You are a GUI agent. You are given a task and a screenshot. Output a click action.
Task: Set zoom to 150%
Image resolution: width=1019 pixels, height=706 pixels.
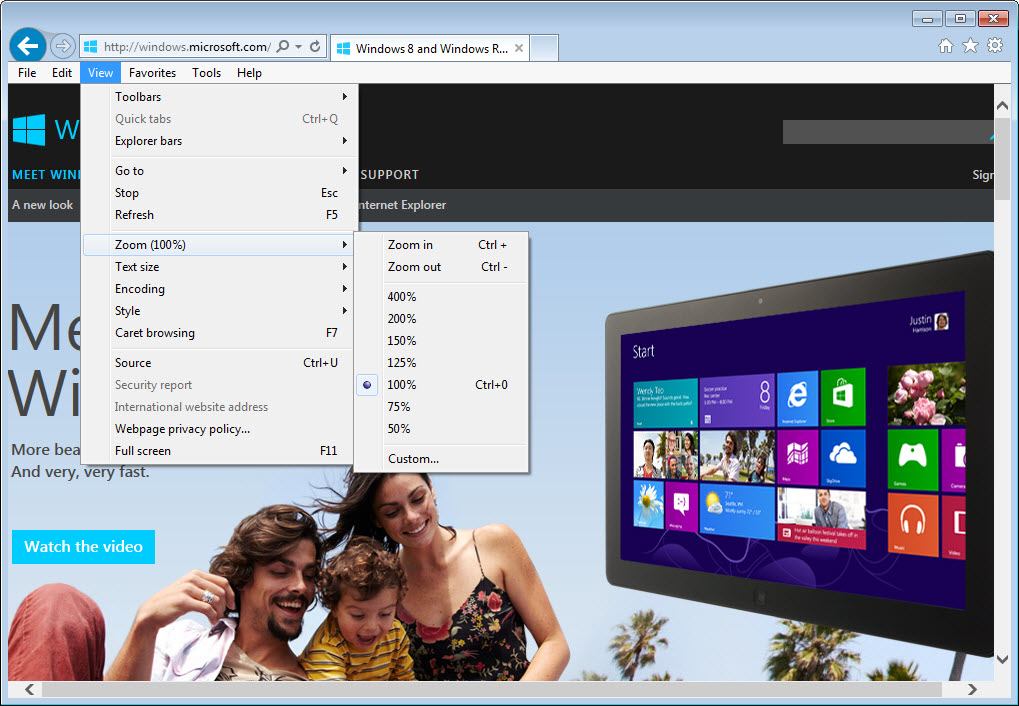[x=441, y=341]
